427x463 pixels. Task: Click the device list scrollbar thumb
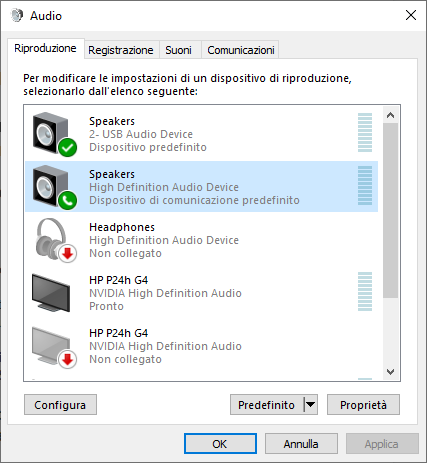tap(390, 211)
